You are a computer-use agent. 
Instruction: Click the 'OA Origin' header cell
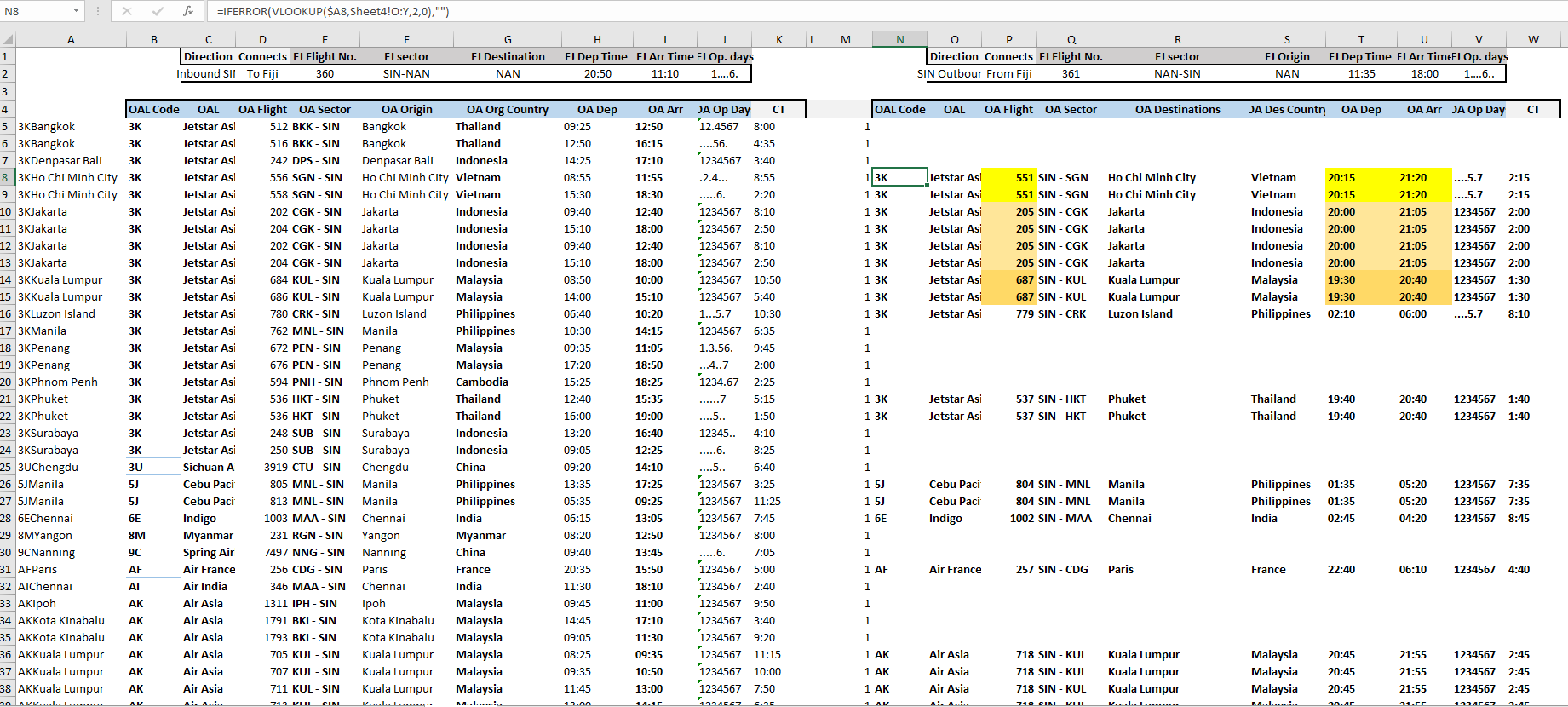coord(406,109)
